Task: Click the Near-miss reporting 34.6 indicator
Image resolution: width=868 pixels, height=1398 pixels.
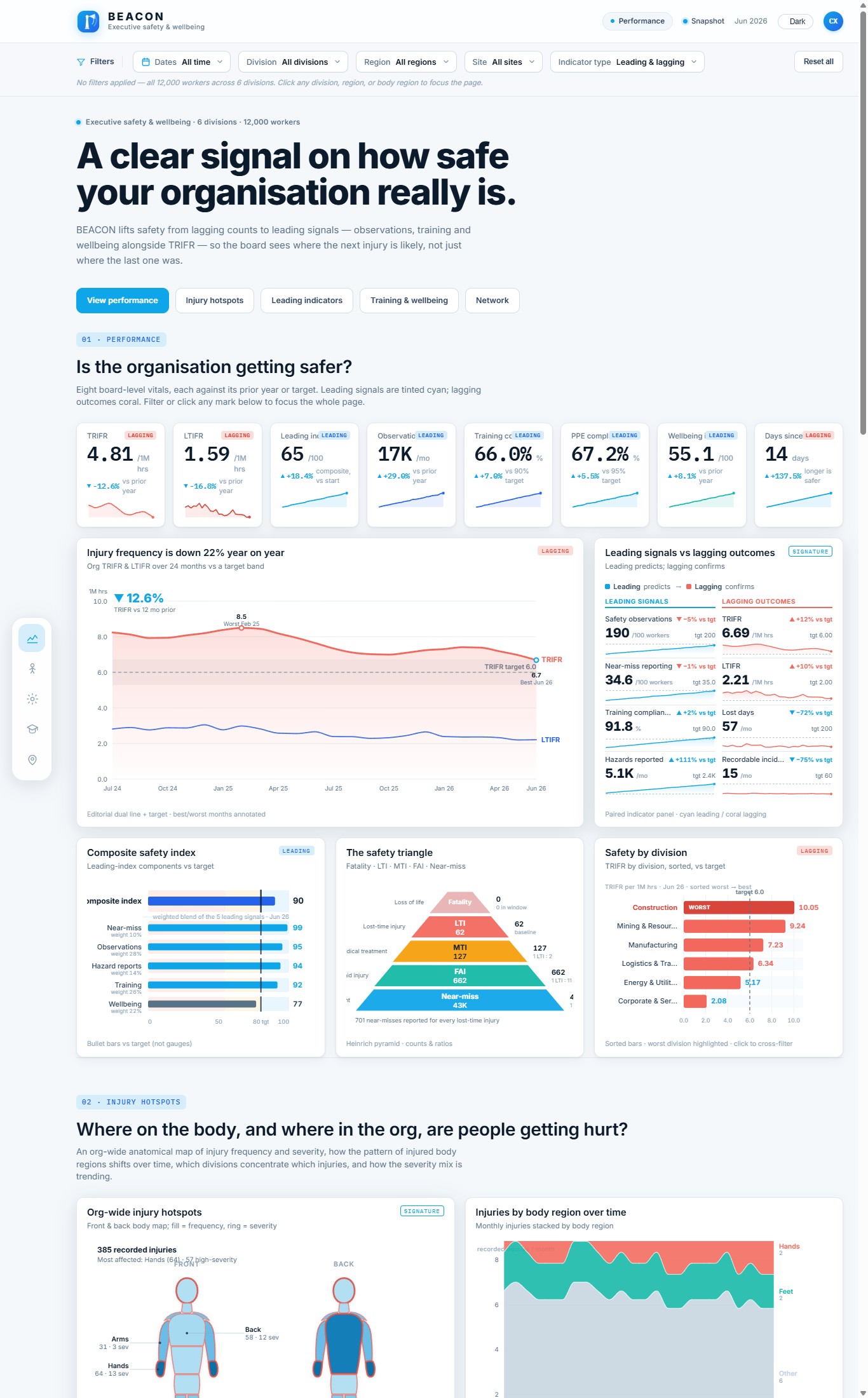Action: [660, 682]
